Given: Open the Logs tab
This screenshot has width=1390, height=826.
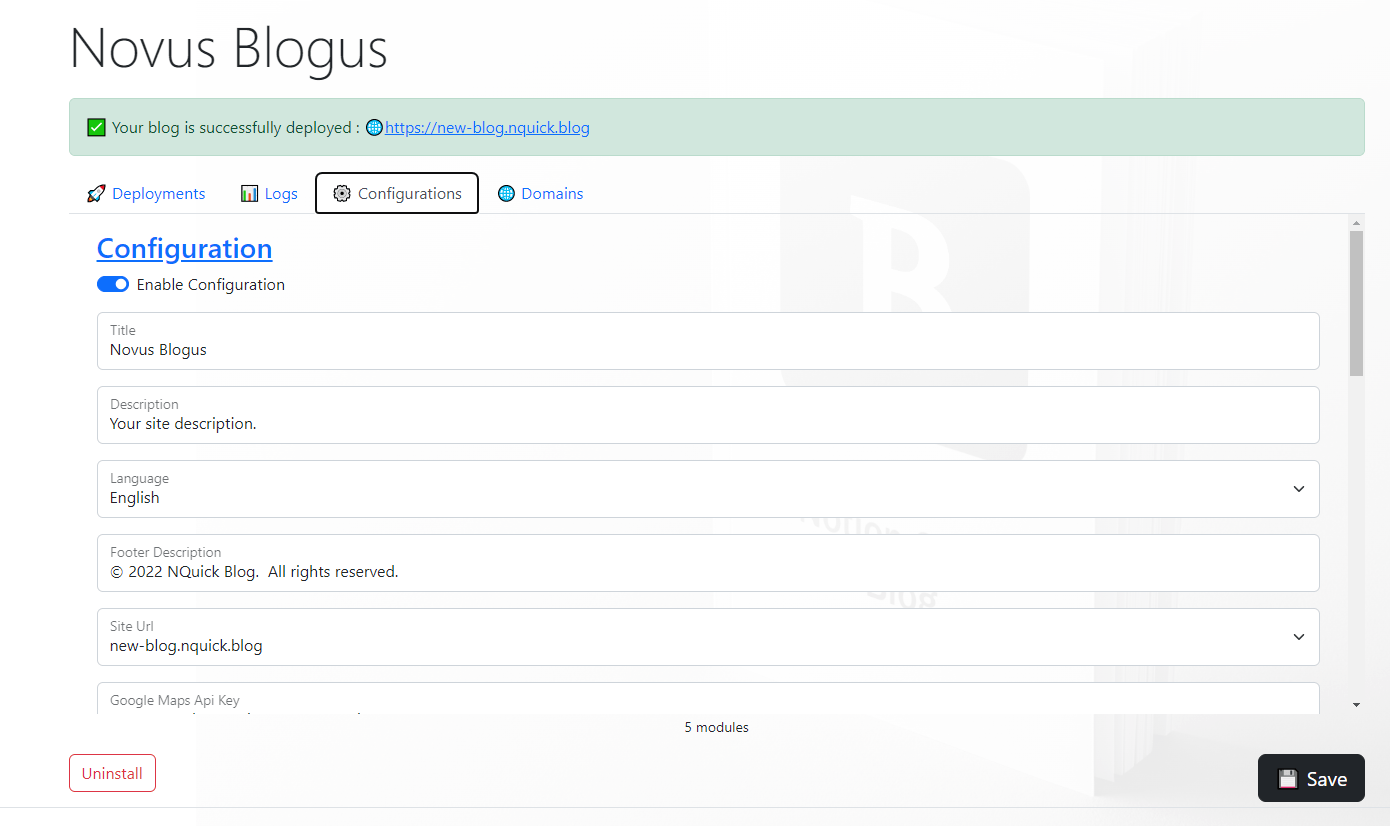Looking at the screenshot, I should coord(281,194).
